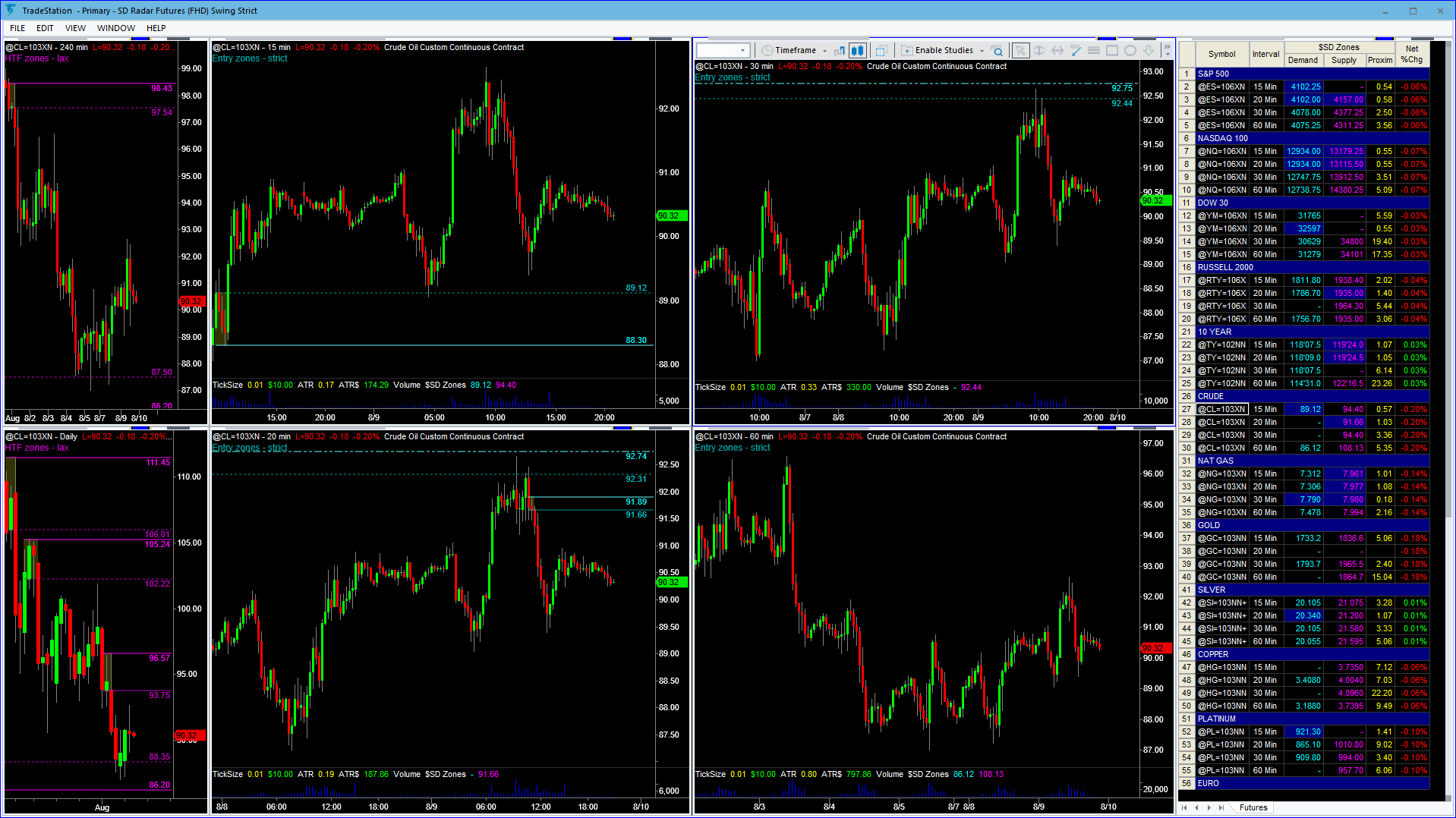Select the vertical scaling arrows tool
This screenshot has width=1456, height=818.
(x=1039, y=50)
